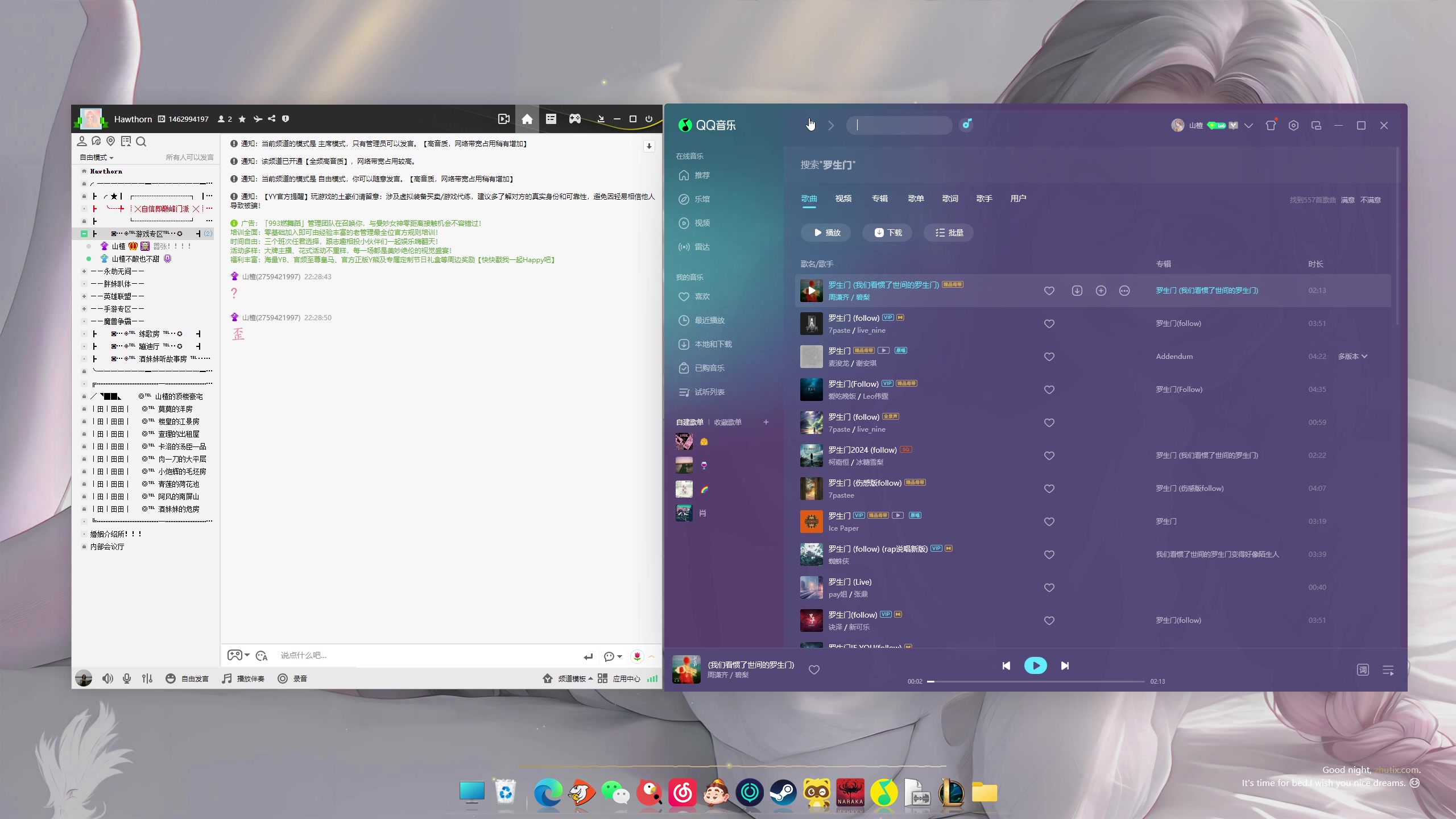Screen dimensions: 1456x819
Task: Switch to 收藏歌单 playlist section
Action: coord(727,422)
